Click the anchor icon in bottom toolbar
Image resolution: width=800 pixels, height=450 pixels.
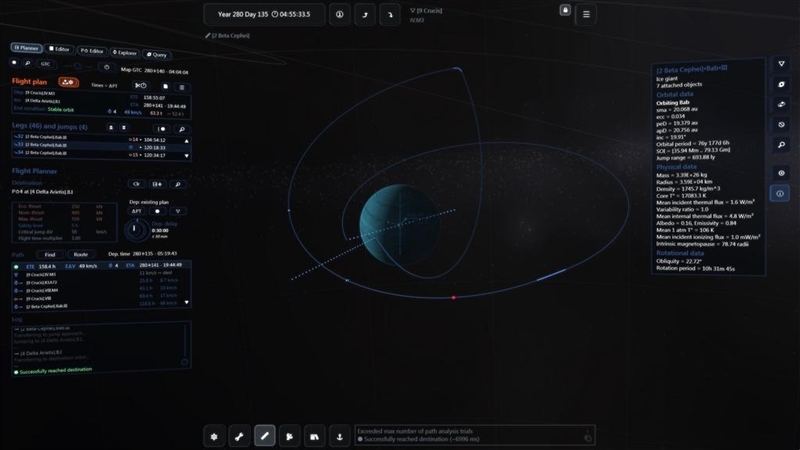(339, 436)
